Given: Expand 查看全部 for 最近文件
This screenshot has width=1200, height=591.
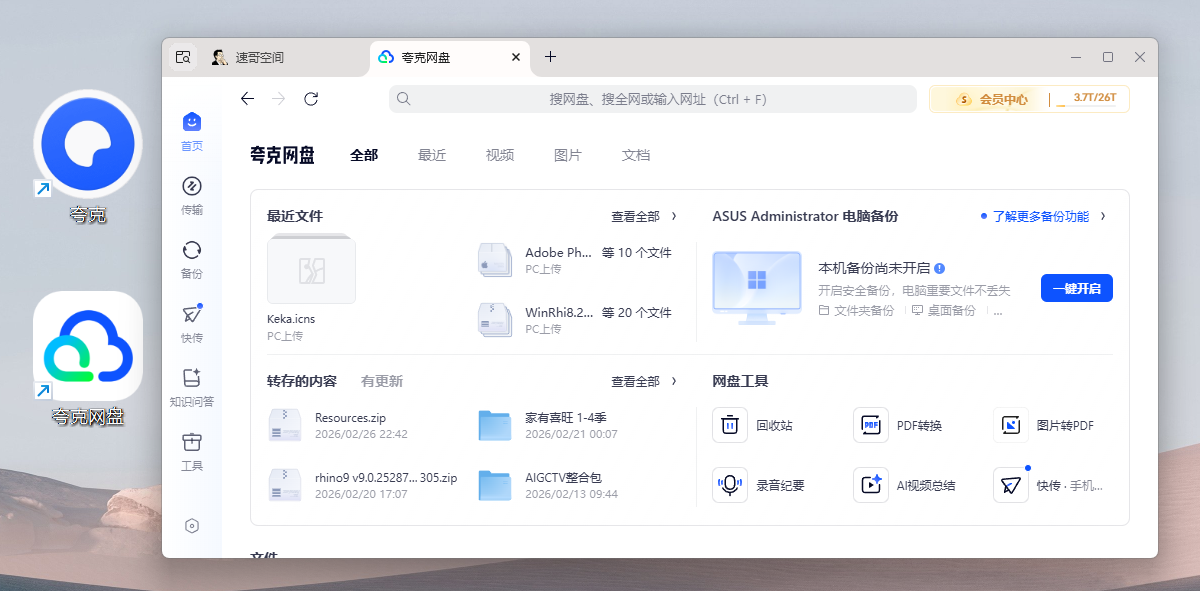Looking at the screenshot, I should point(644,216).
